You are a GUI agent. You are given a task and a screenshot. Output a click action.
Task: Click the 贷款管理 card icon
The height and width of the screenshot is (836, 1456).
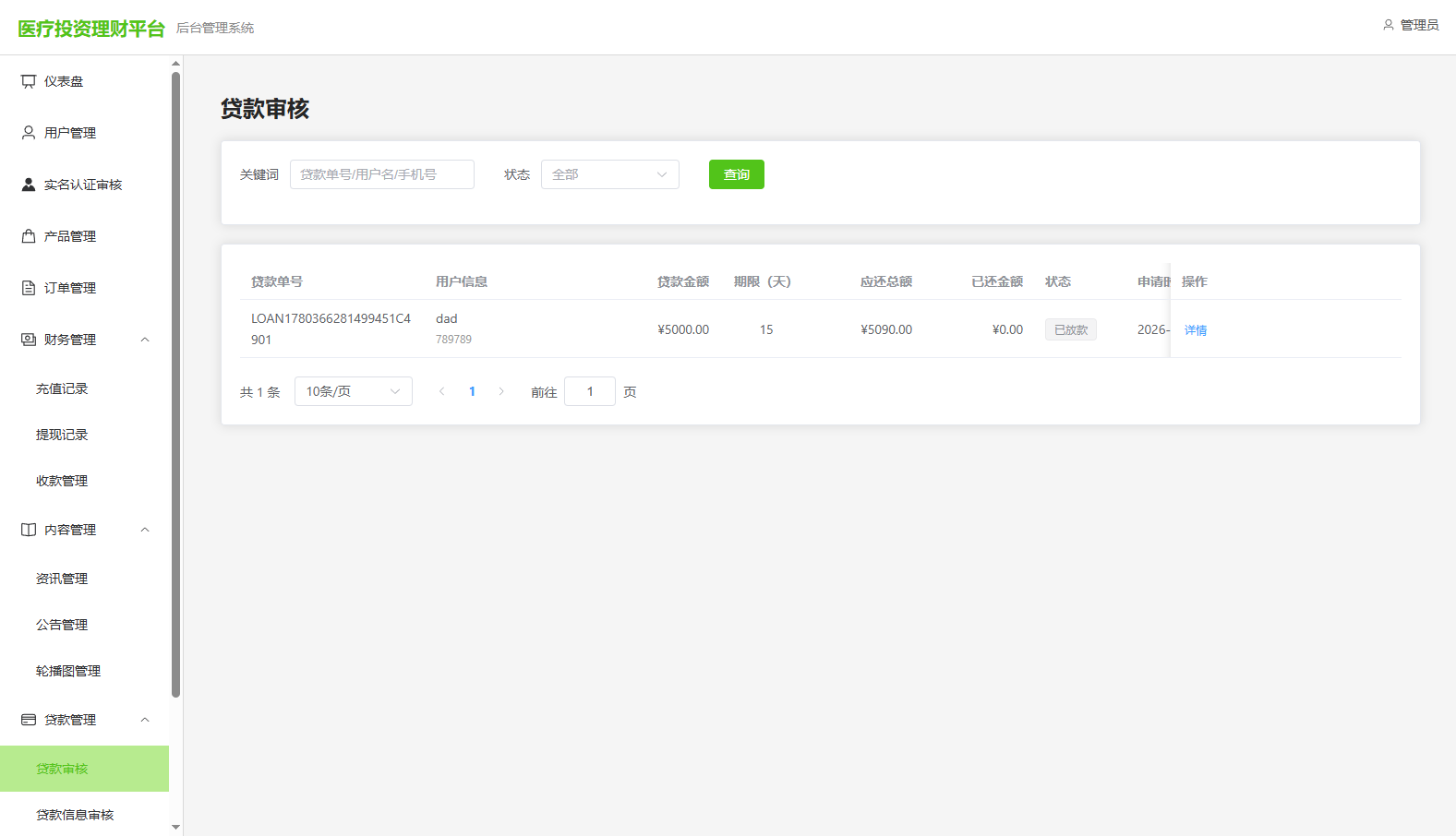point(29,720)
